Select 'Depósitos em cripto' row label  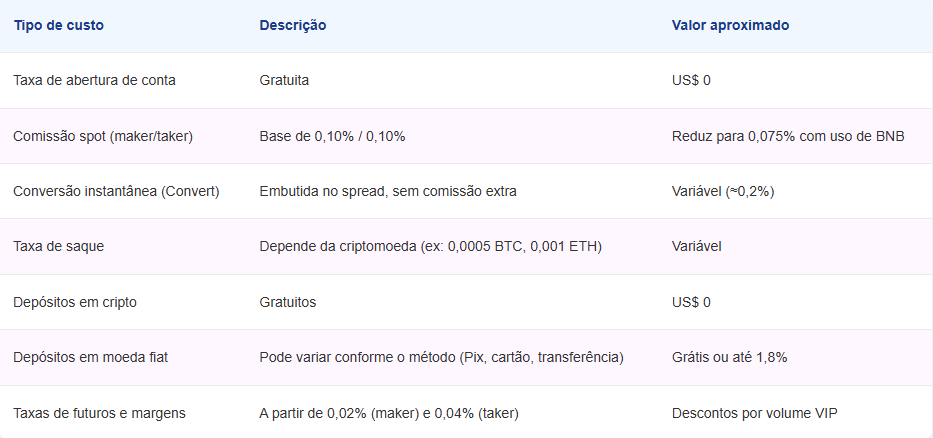pyautogui.click(x=75, y=302)
